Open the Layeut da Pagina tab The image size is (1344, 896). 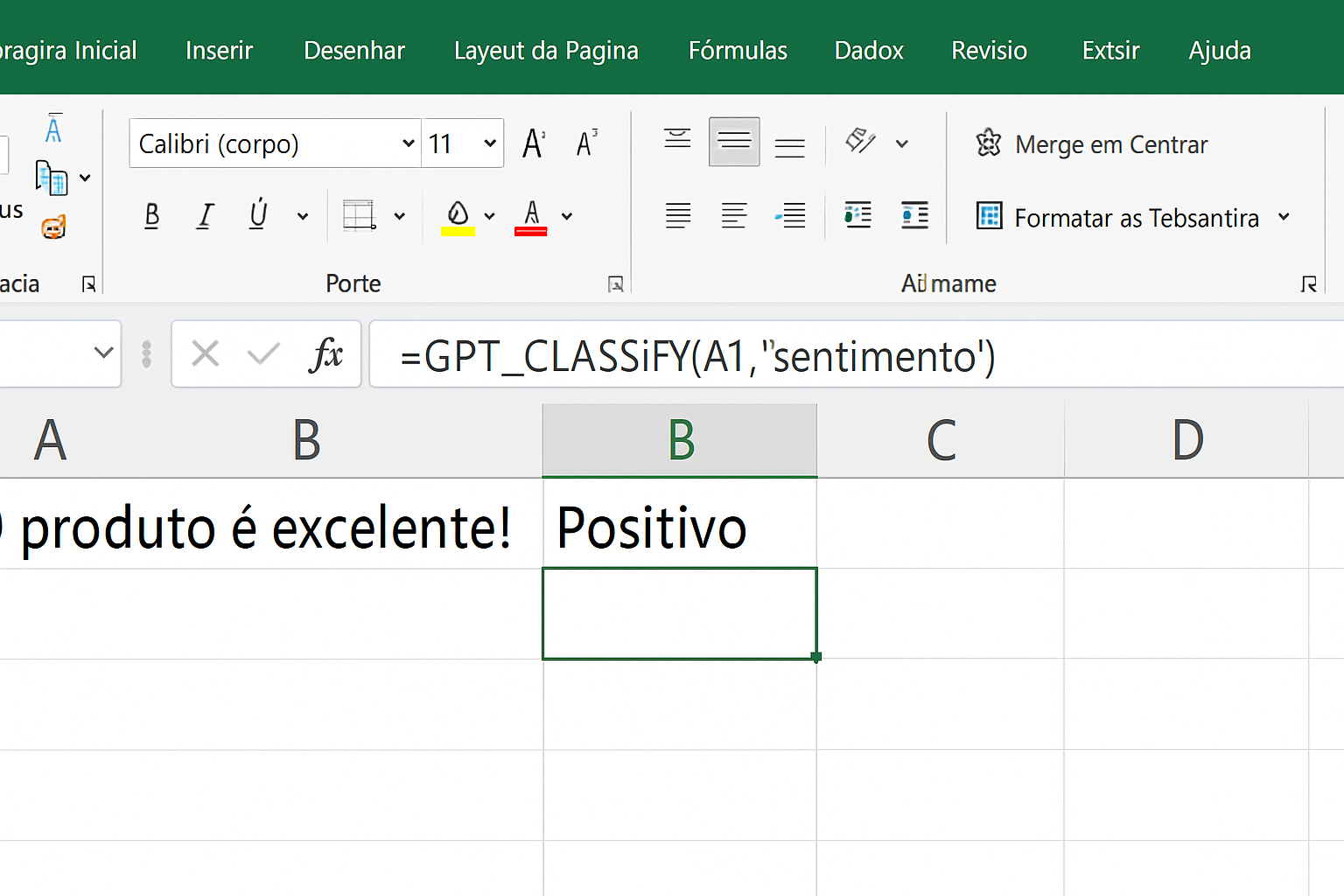[x=546, y=51]
